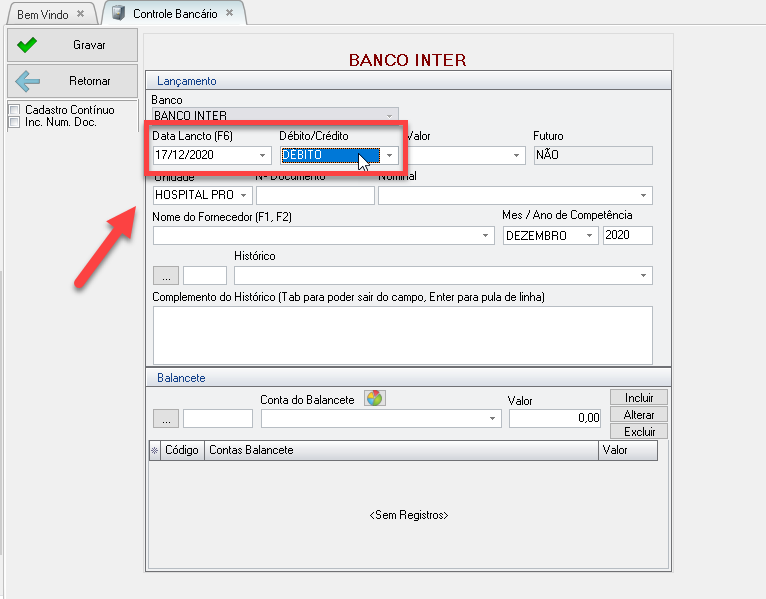Click the Valor column header in grid
Viewport: 766px width, 599px height.
pyautogui.click(x=628, y=450)
